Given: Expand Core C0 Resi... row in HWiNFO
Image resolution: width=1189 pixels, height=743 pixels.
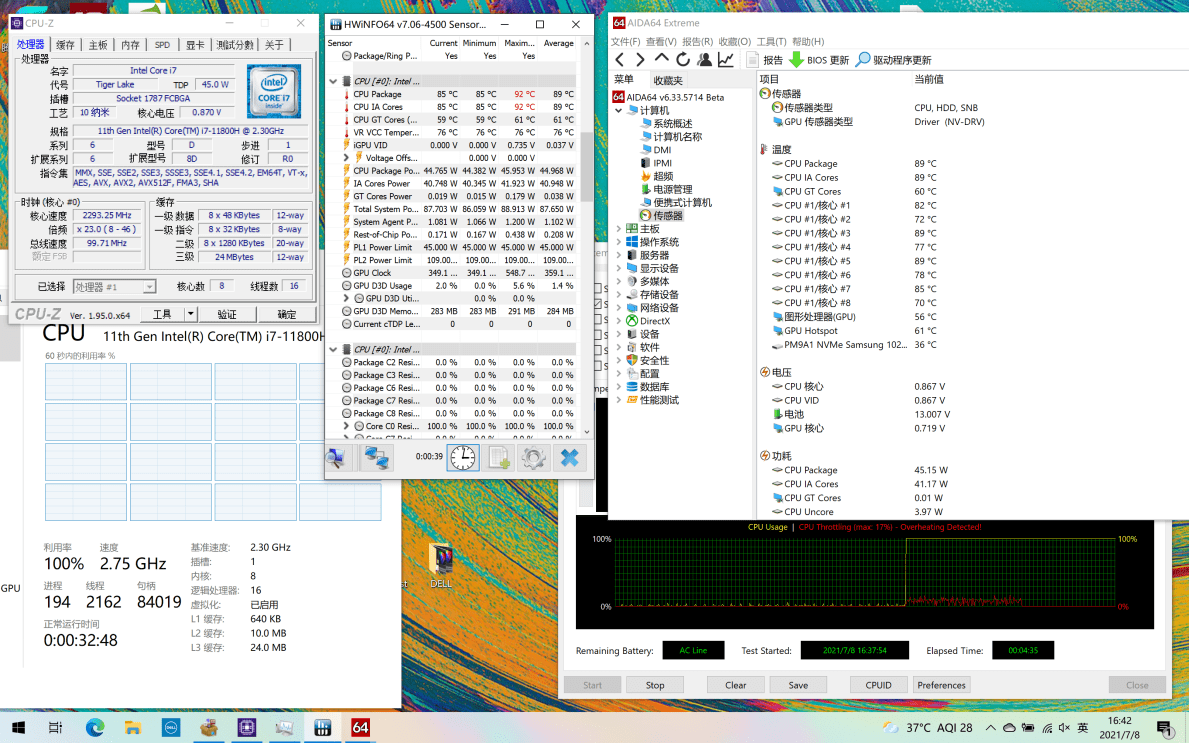Looking at the screenshot, I should (x=347, y=426).
